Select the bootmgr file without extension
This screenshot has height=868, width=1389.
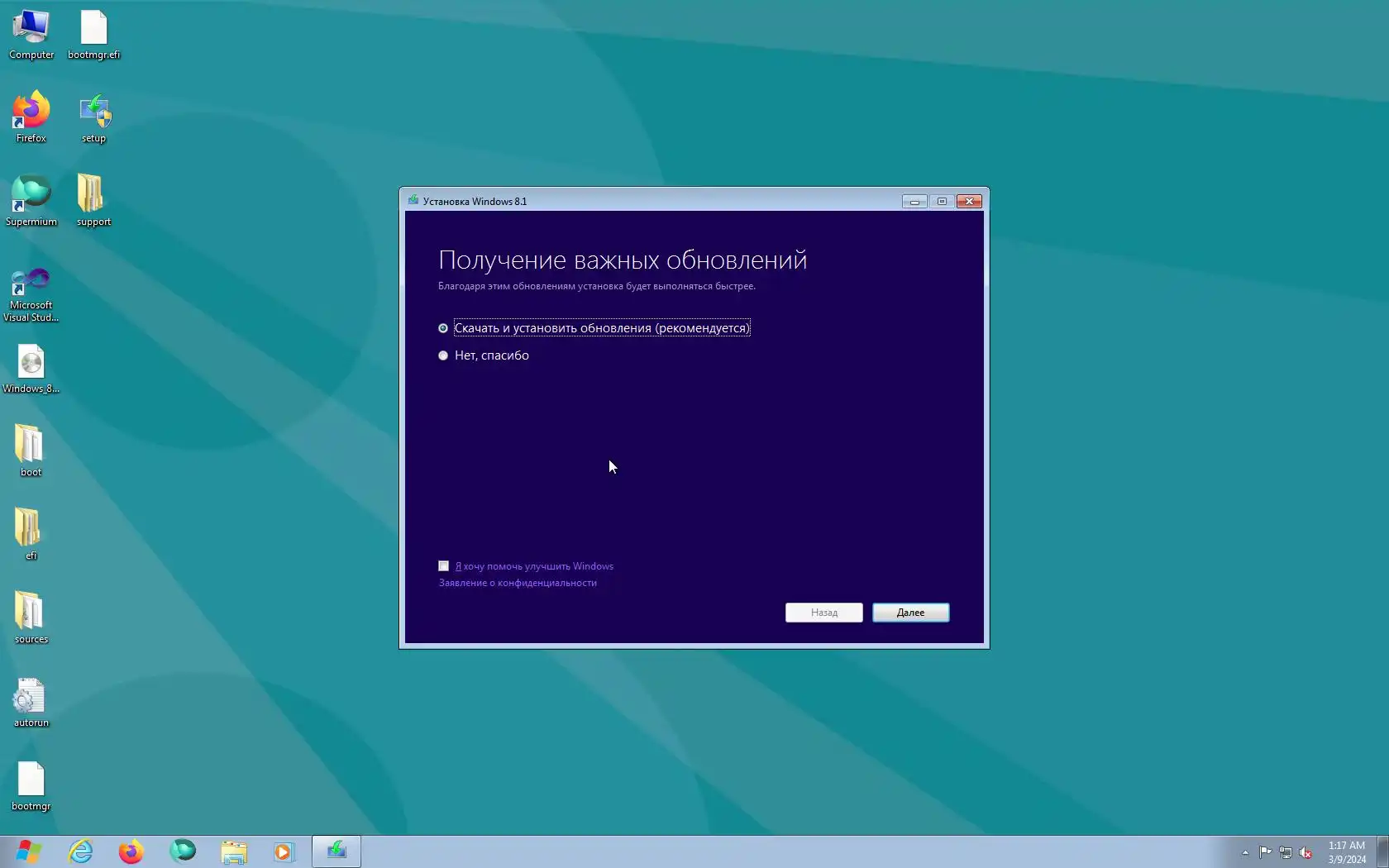(x=31, y=786)
